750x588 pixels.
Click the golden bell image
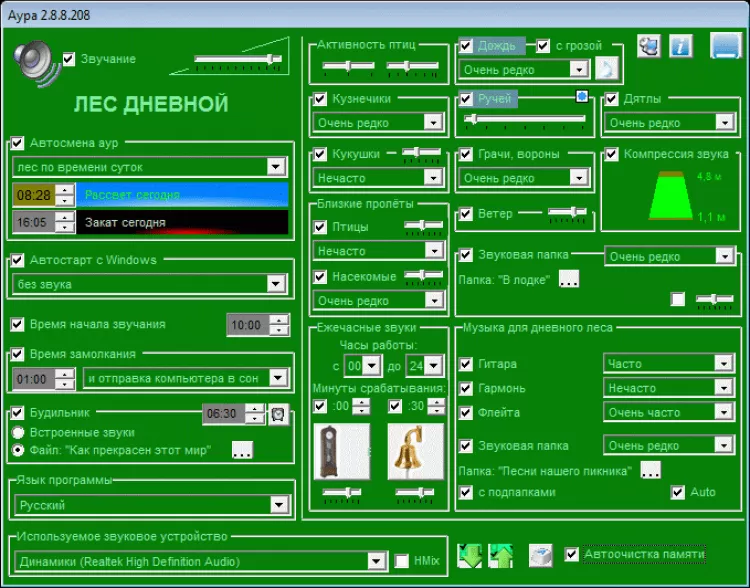pos(416,451)
